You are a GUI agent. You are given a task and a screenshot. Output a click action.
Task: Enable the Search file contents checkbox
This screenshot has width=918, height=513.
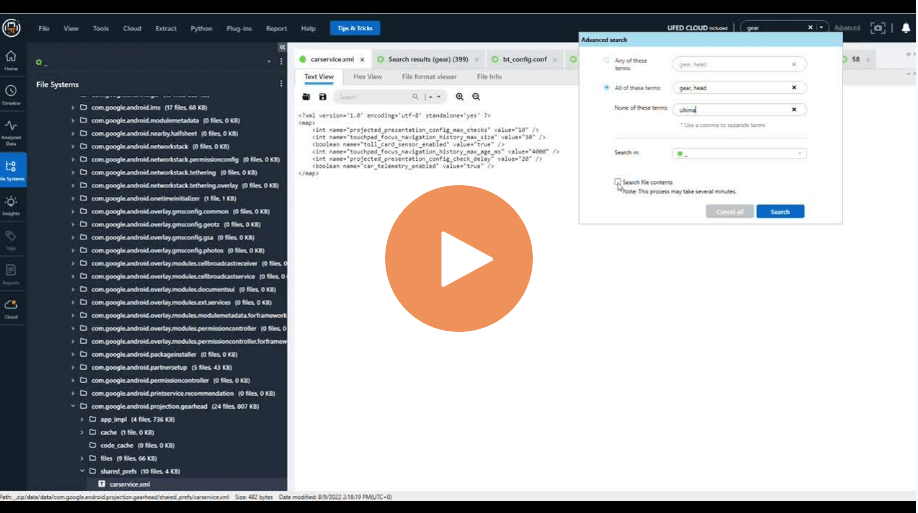pos(618,182)
